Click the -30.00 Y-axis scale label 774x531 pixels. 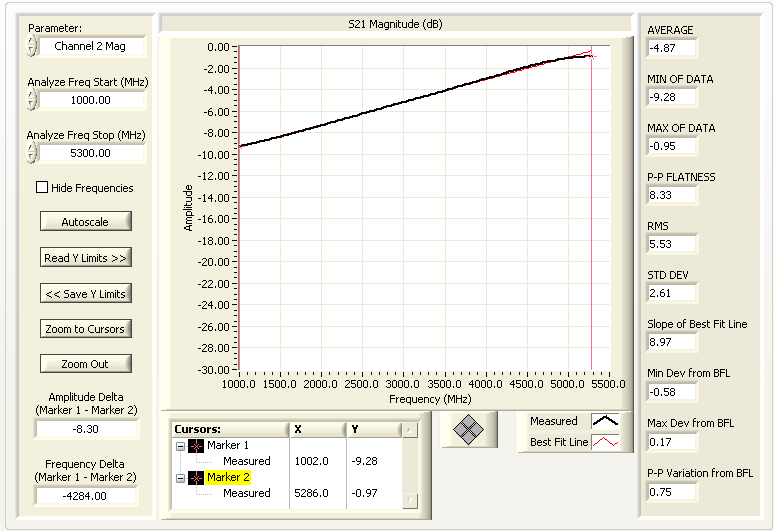[x=214, y=370]
